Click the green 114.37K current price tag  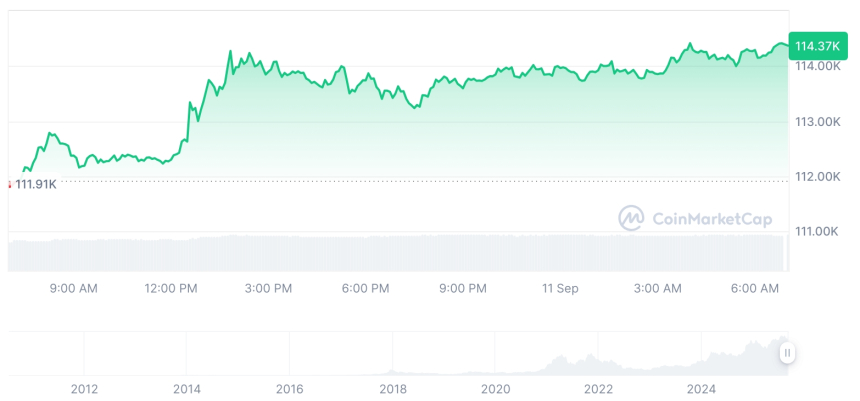tap(816, 46)
